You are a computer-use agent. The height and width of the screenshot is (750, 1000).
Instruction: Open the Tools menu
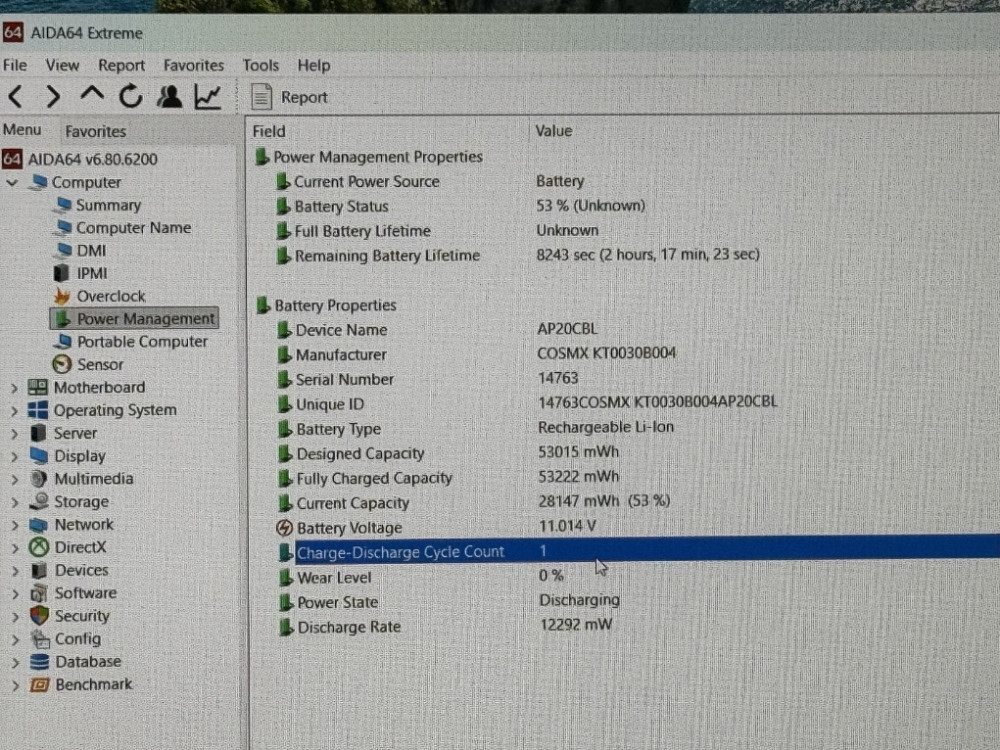(260, 65)
